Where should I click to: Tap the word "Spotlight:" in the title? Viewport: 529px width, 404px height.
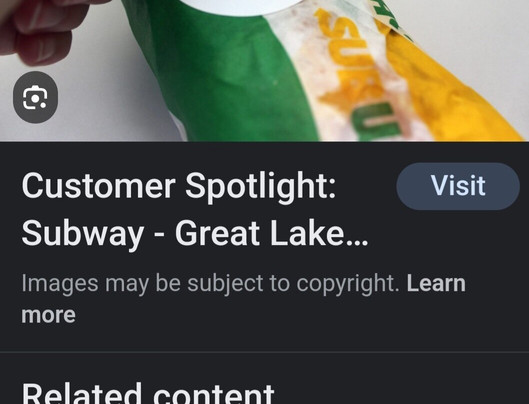(260, 187)
